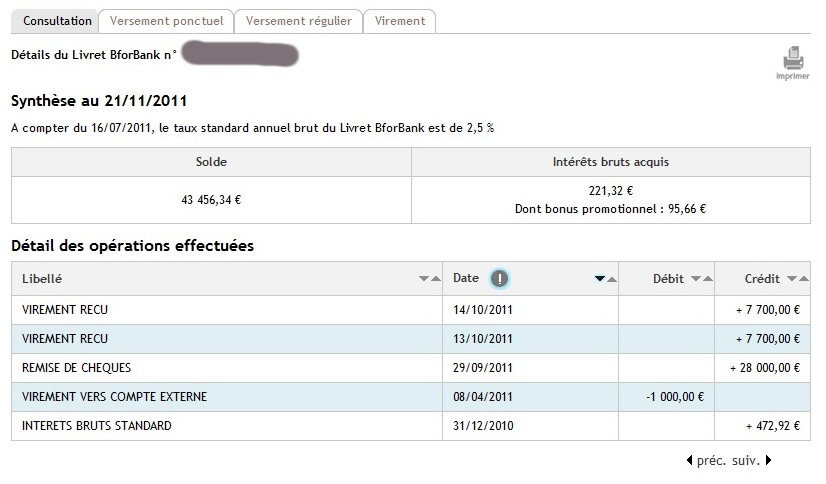
Task: Select VIREMENT RECU row dated 13/10/2011
Action: (411, 339)
